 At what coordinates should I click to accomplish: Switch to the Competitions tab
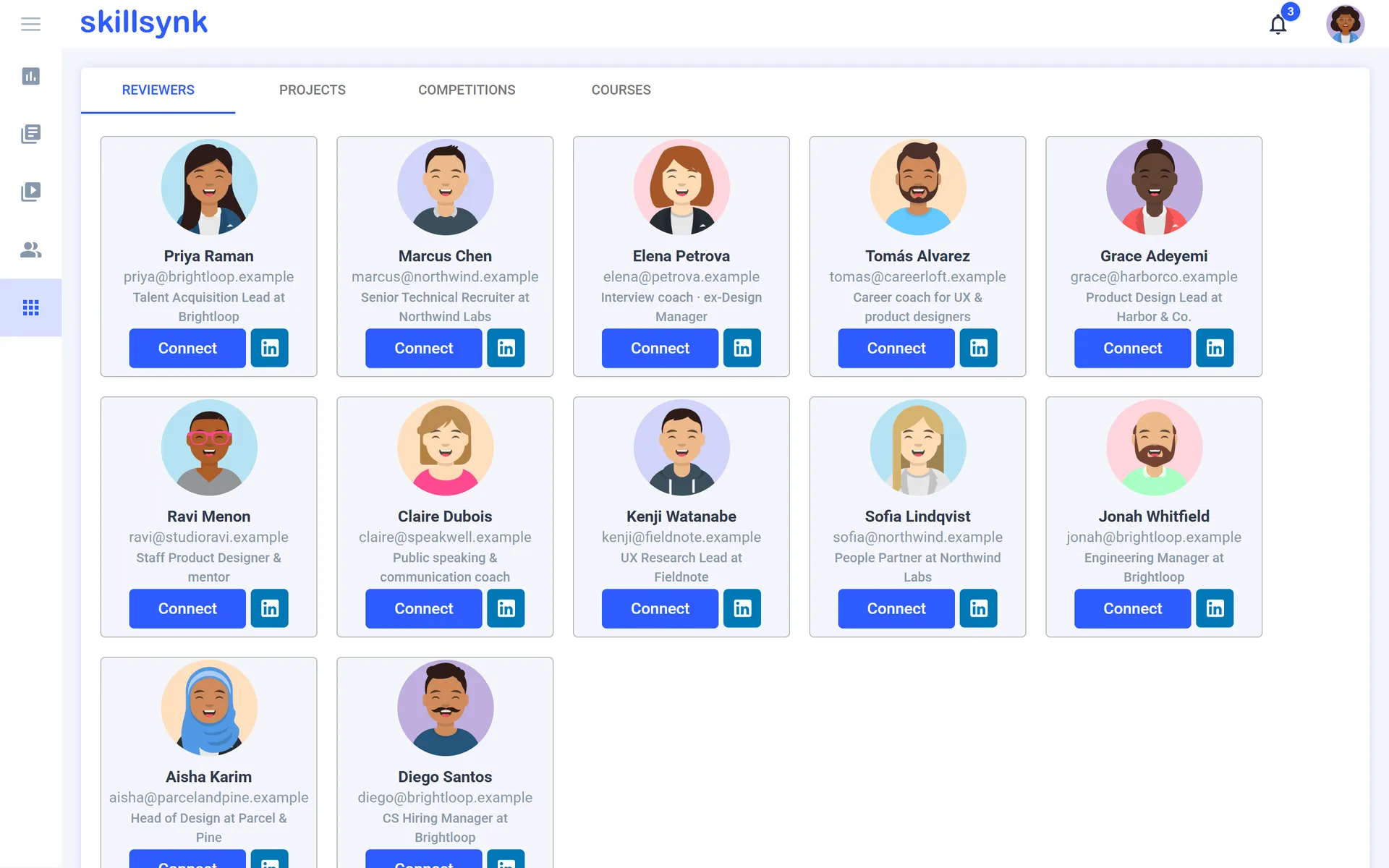click(467, 90)
